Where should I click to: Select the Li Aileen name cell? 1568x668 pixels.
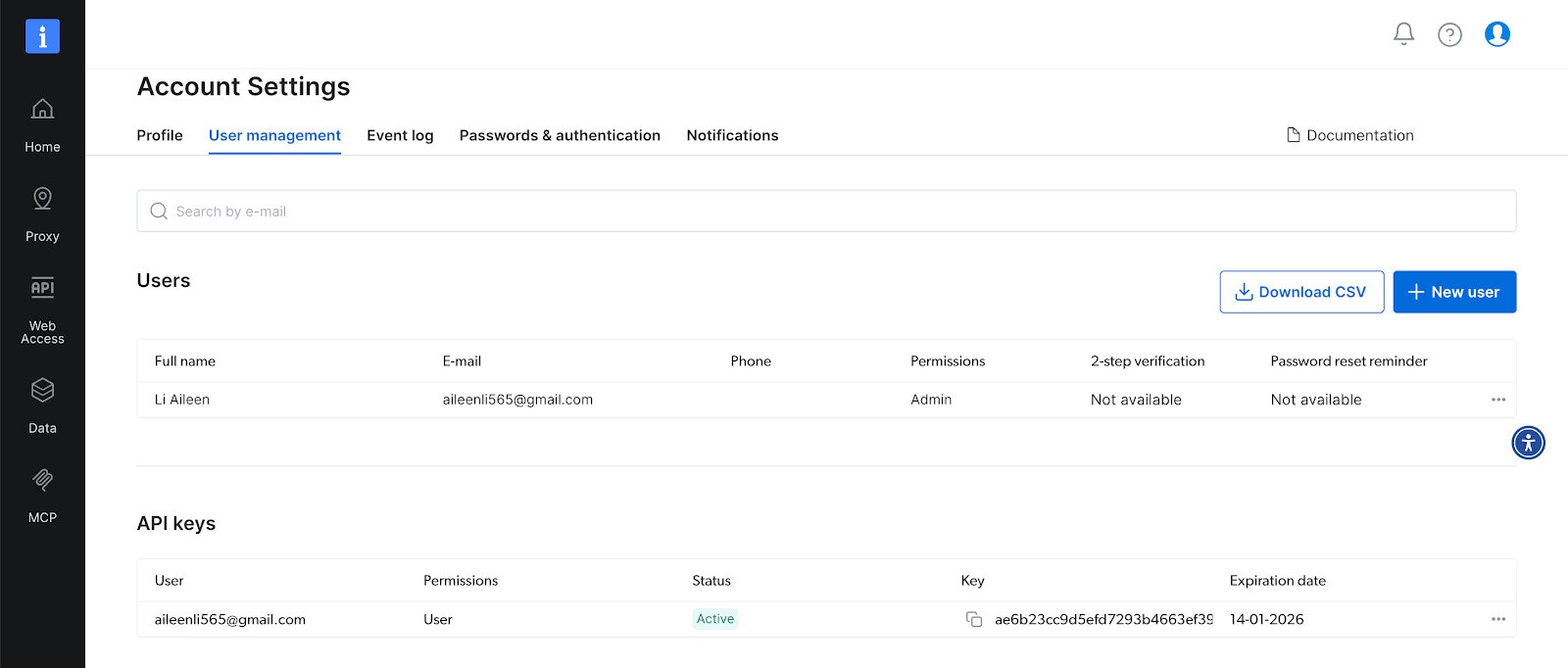coord(182,400)
